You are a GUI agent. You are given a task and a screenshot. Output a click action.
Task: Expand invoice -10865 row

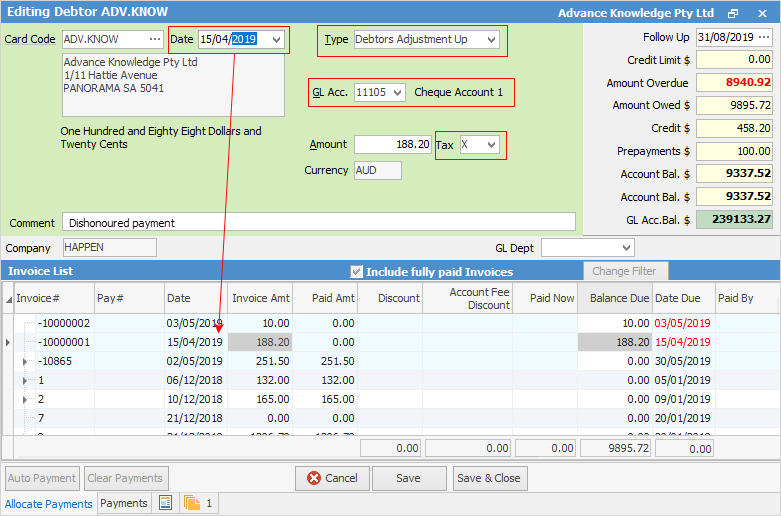(24, 361)
